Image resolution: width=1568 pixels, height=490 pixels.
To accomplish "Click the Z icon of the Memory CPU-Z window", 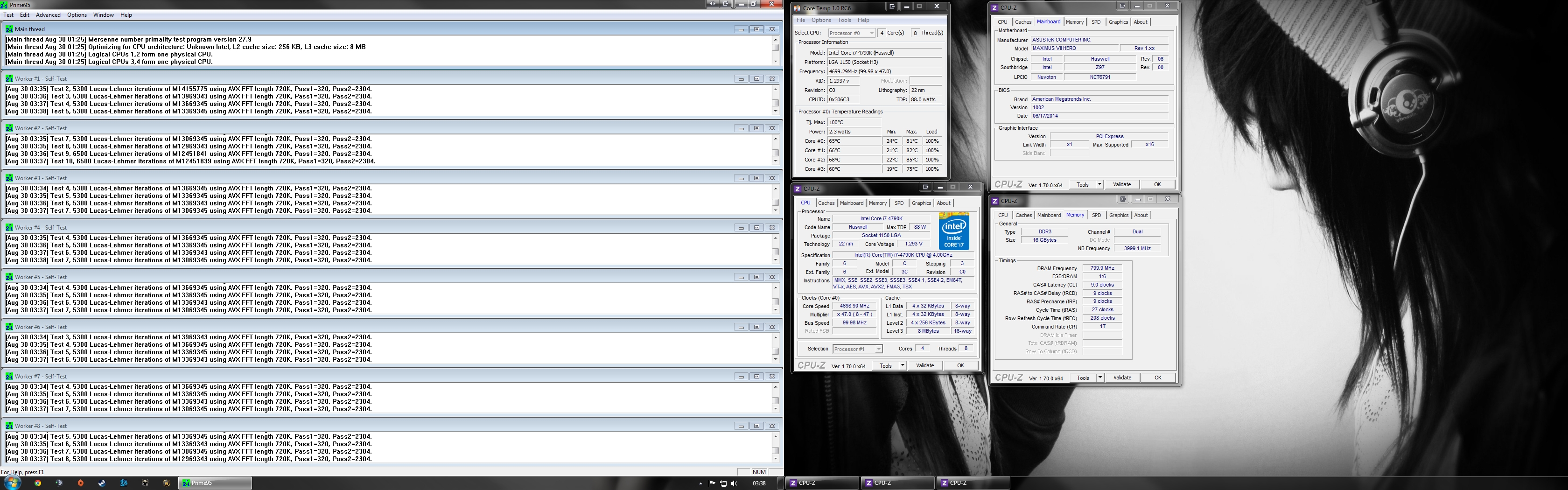I will coord(994,201).
